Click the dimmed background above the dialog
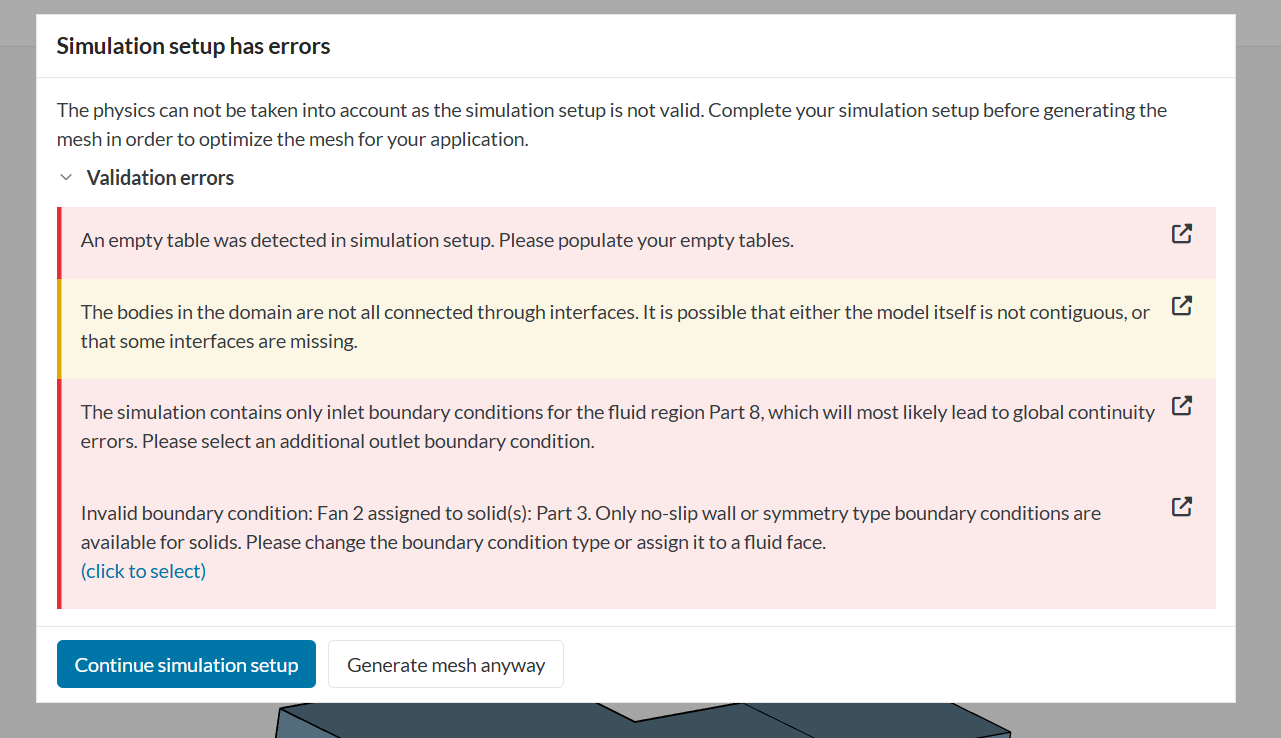This screenshot has height=738, width=1281. pos(640,7)
